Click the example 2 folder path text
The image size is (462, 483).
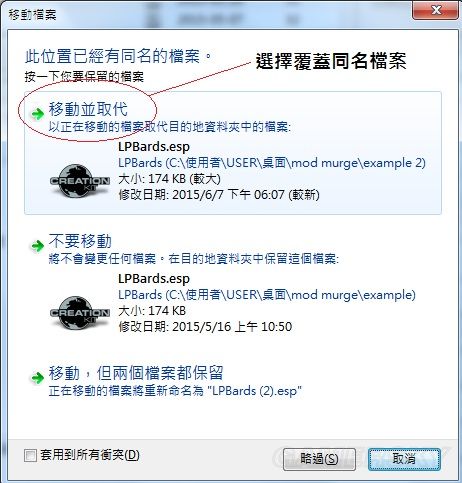pos(272,163)
